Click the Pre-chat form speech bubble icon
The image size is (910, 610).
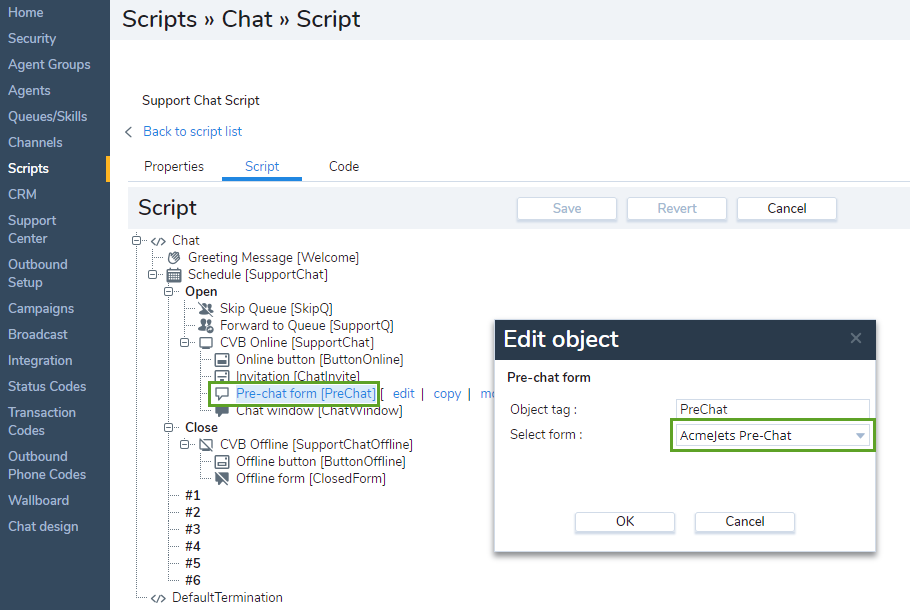point(222,394)
